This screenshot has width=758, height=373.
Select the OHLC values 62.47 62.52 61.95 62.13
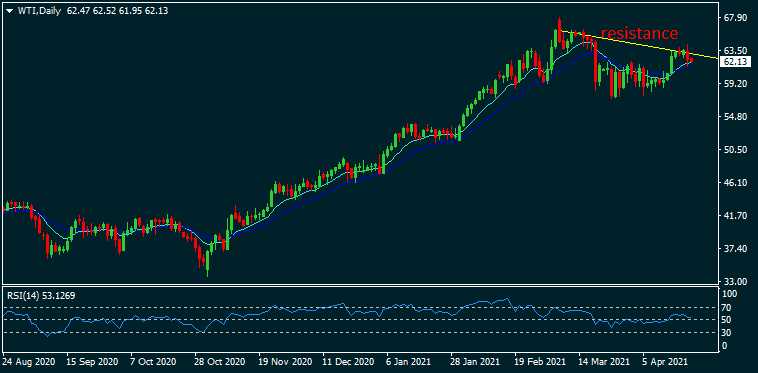click(117, 11)
